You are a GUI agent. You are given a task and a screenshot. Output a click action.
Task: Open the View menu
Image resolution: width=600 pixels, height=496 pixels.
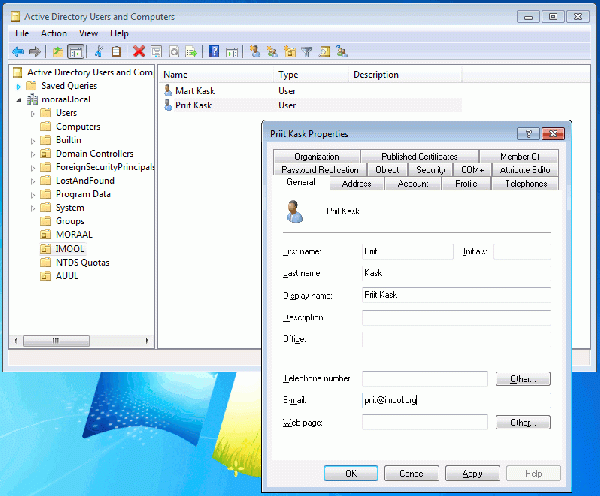[x=88, y=33]
